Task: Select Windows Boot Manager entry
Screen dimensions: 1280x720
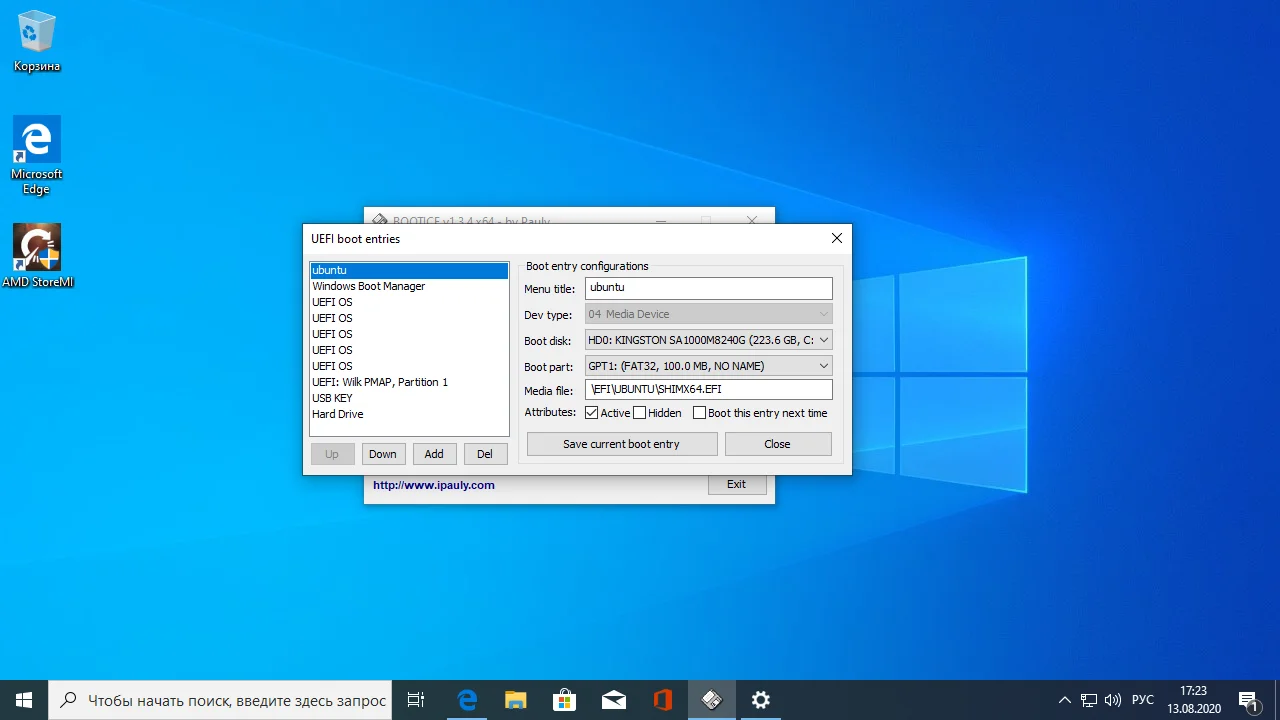Action: 369,286
